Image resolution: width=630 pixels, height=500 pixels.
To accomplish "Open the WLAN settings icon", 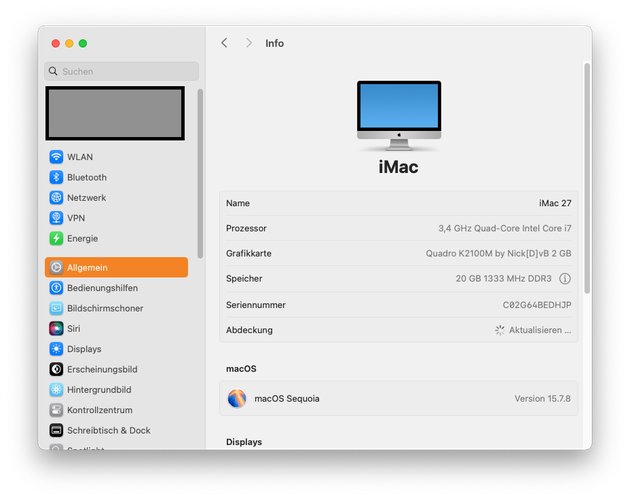I will (x=56, y=157).
